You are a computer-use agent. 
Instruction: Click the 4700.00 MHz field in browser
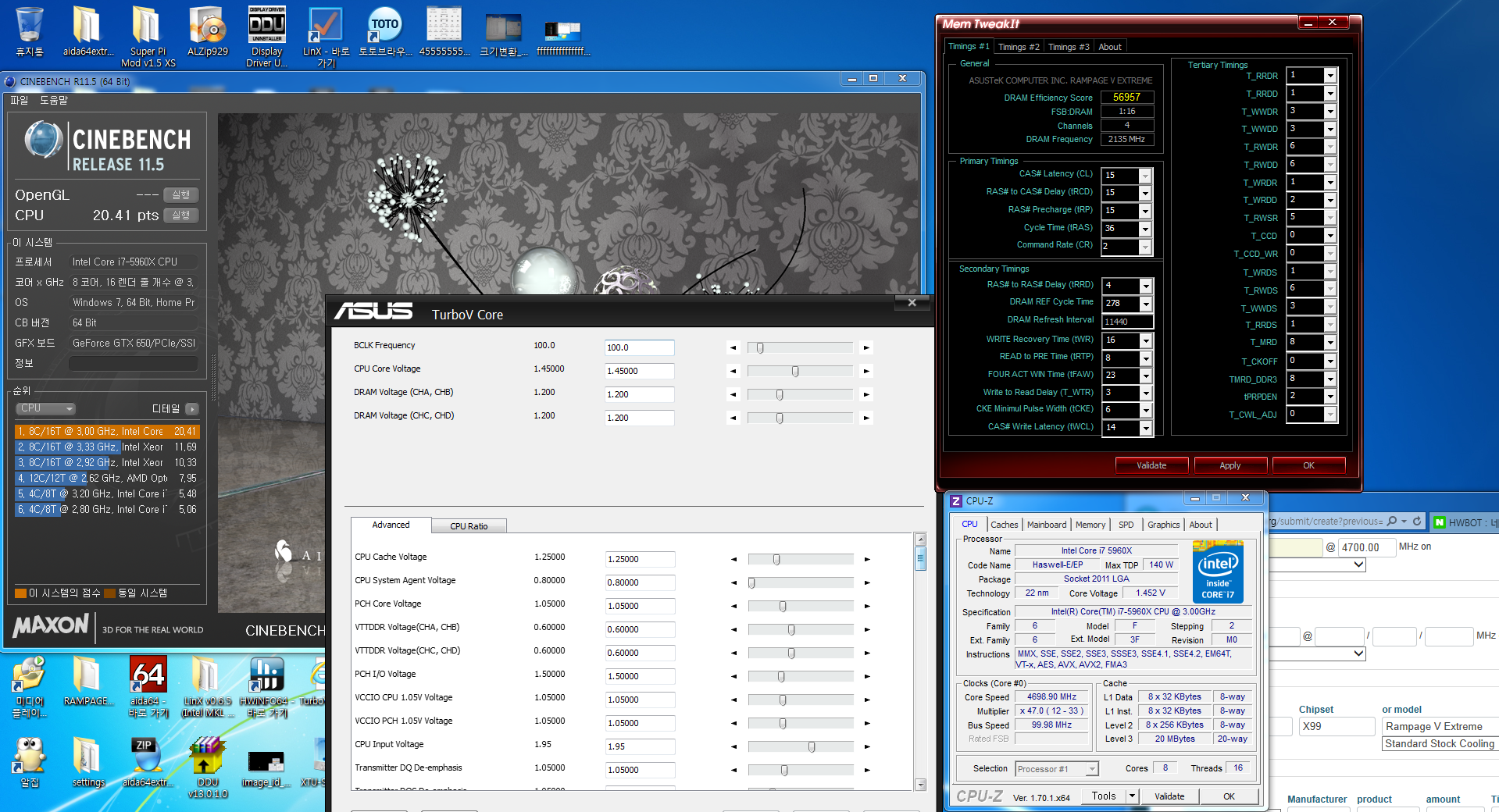[1366, 548]
